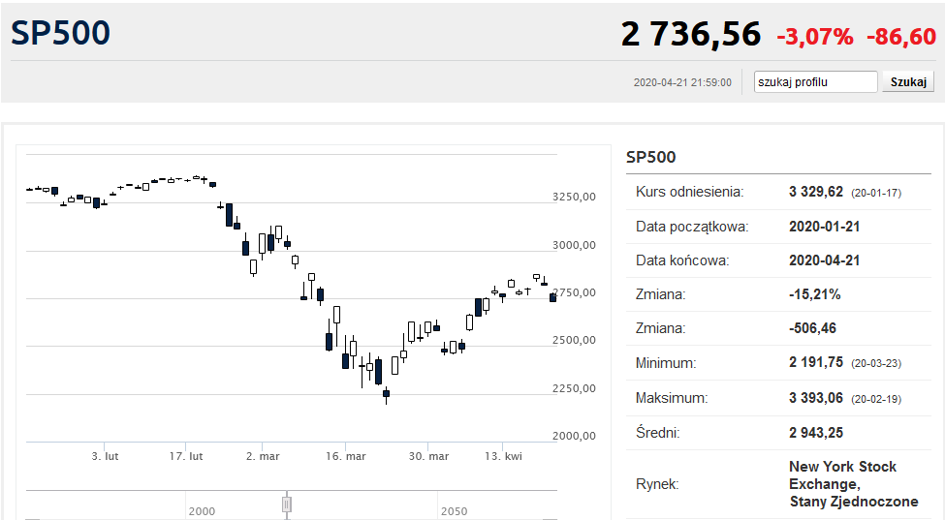
Task: Click the Data końcowa date 2020-04-21
Action: 825,260
